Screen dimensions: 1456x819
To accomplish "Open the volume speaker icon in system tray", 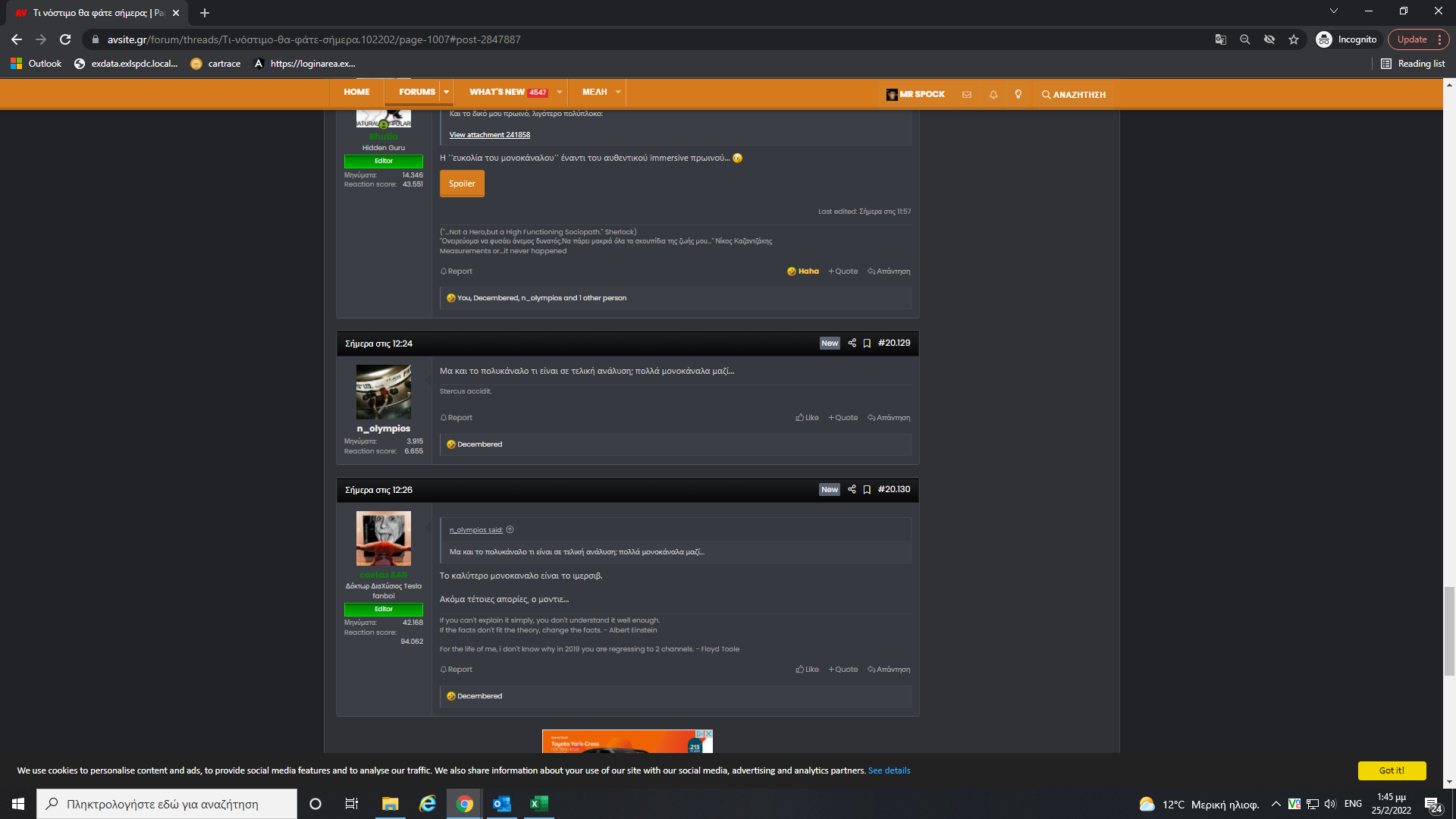I will pyautogui.click(x=1330, y=804).
